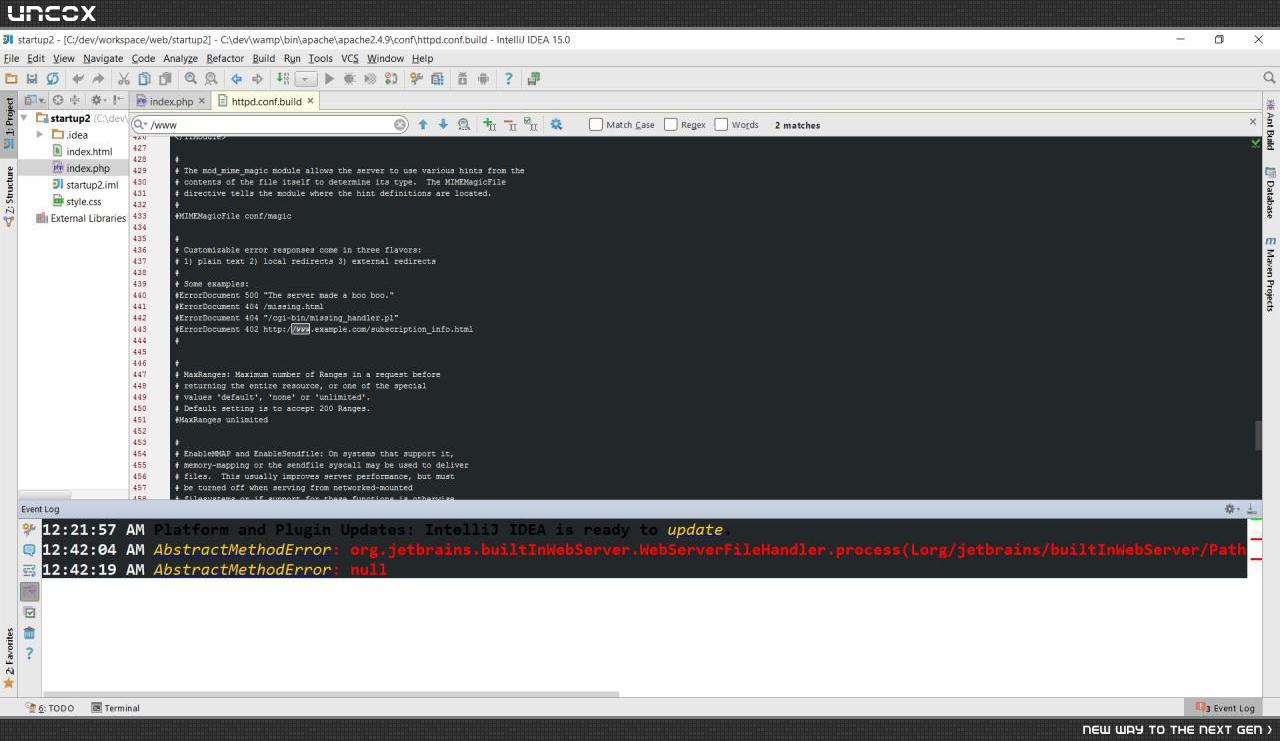Click the Replace magnifier toolbar icon
The image size is (1280, 741).
pyautogui.click(x=211, y=78)
